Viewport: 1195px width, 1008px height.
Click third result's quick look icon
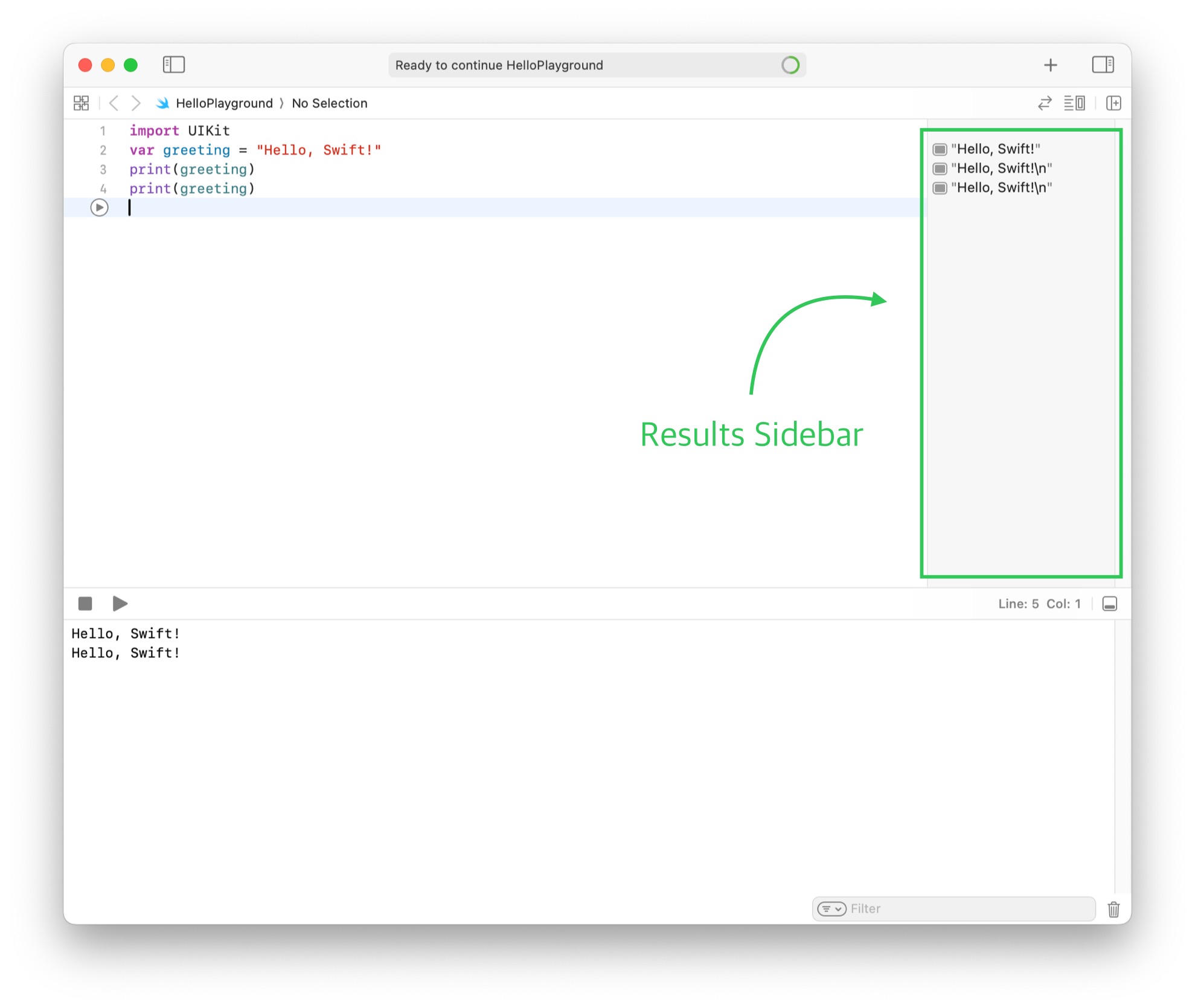pyautogui.click(x=940, y=188)
